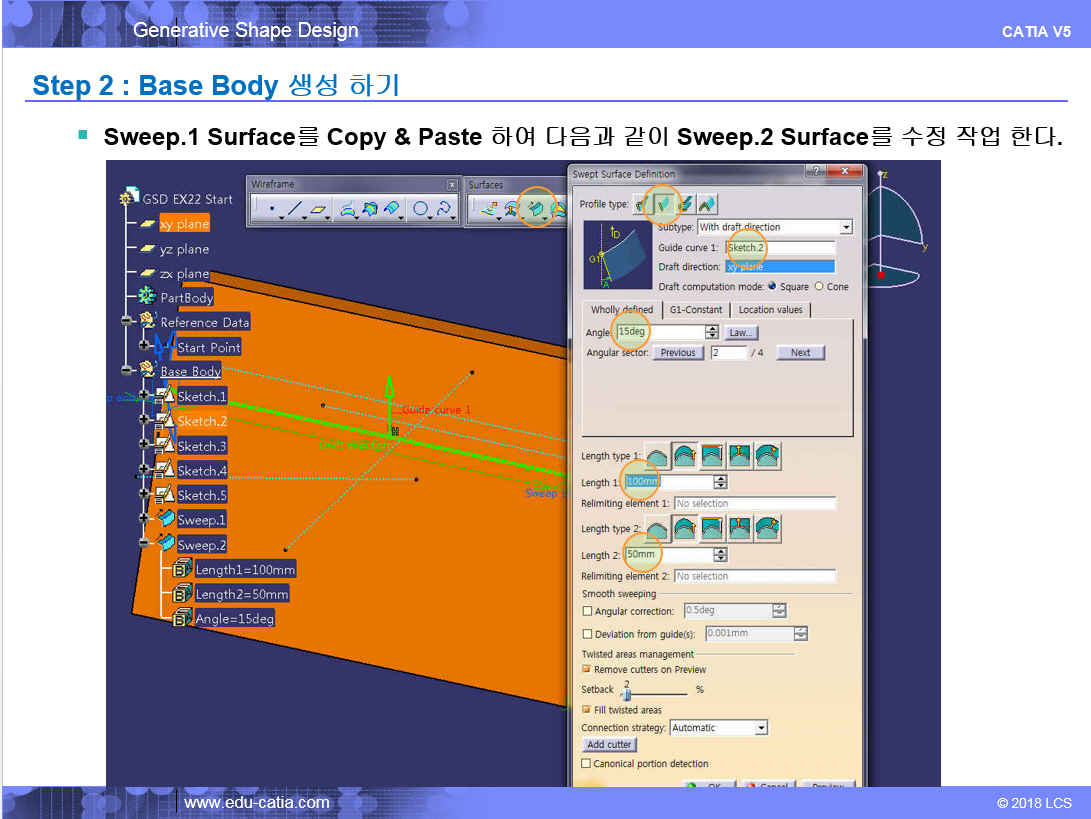Click the Guide curve 1 input field
The width and height of the screenshot is (1091, 819).
click(x=780, y=247)
